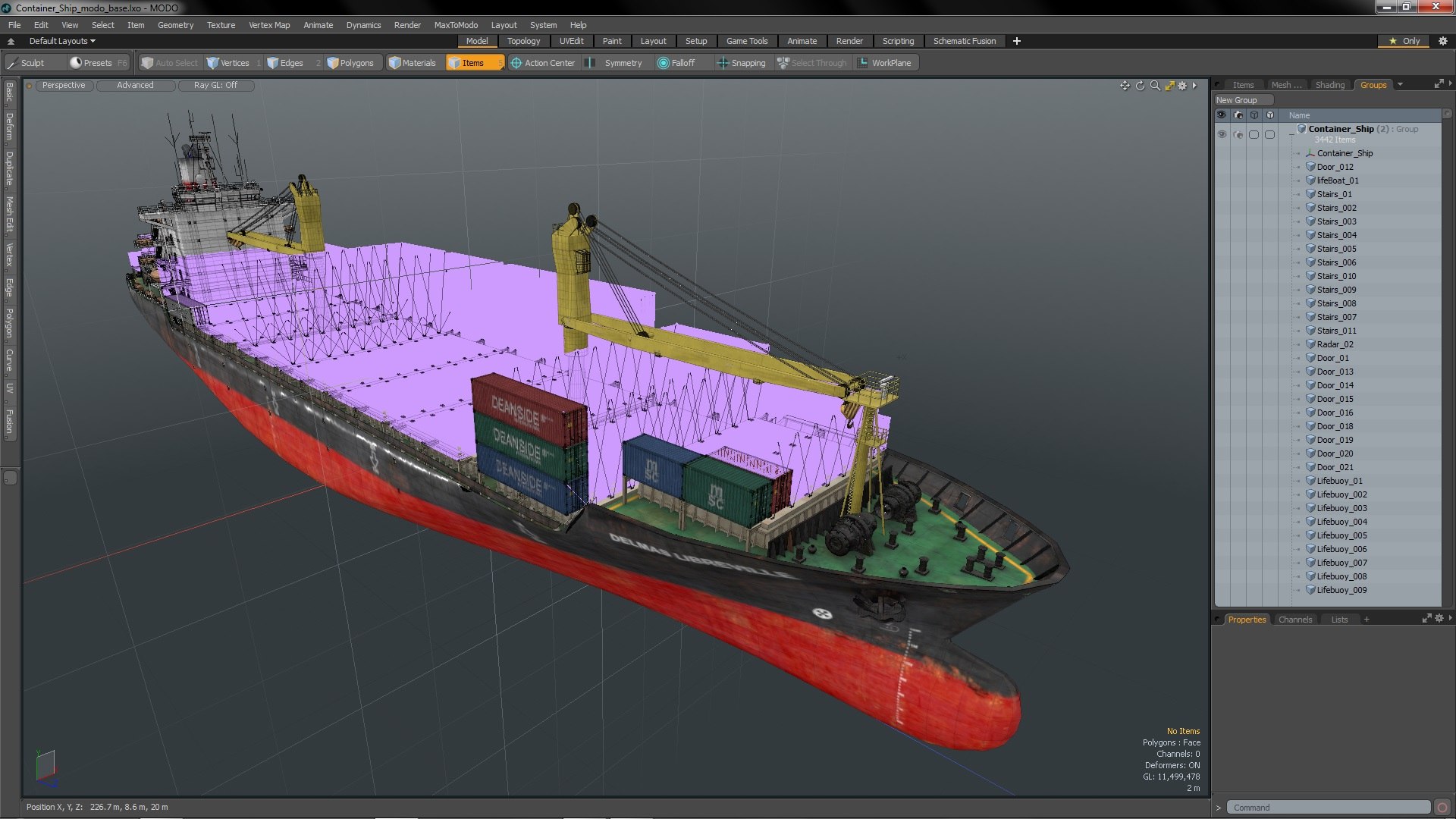Toggle Ray GL Off button
1456x819 pixels.
click(x=215, y=85)
